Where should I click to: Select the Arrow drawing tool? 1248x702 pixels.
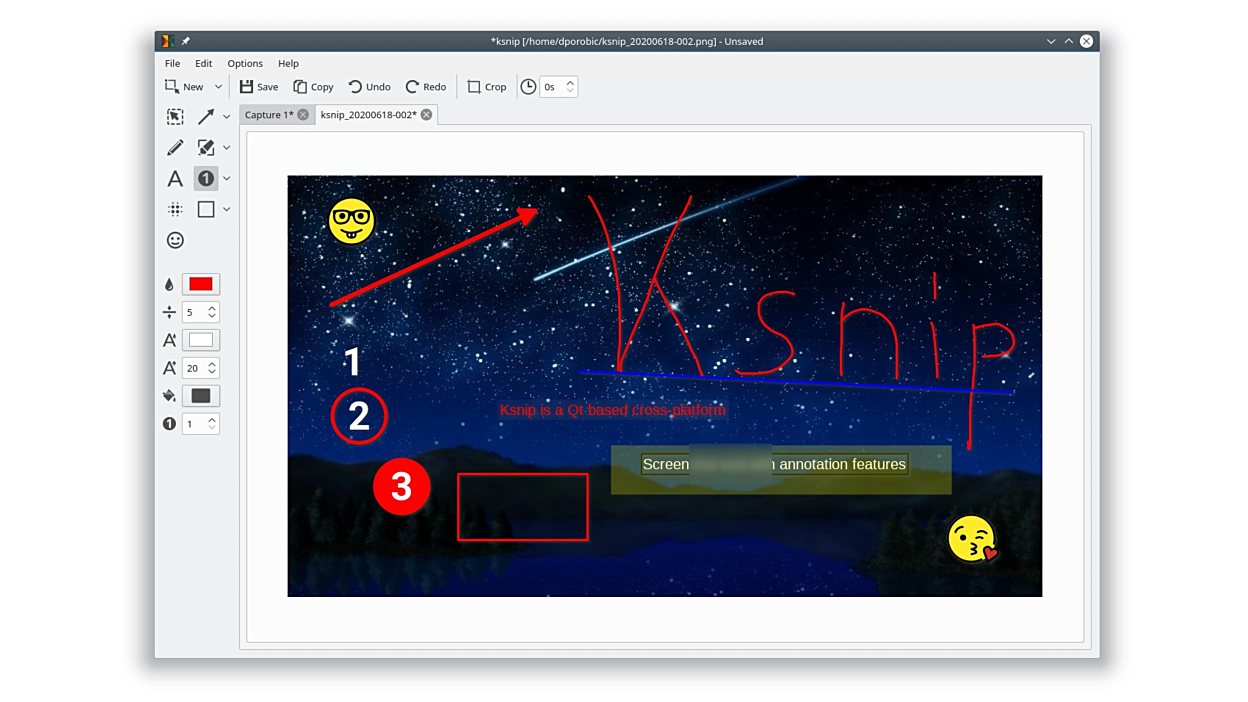tap(206, 116)
